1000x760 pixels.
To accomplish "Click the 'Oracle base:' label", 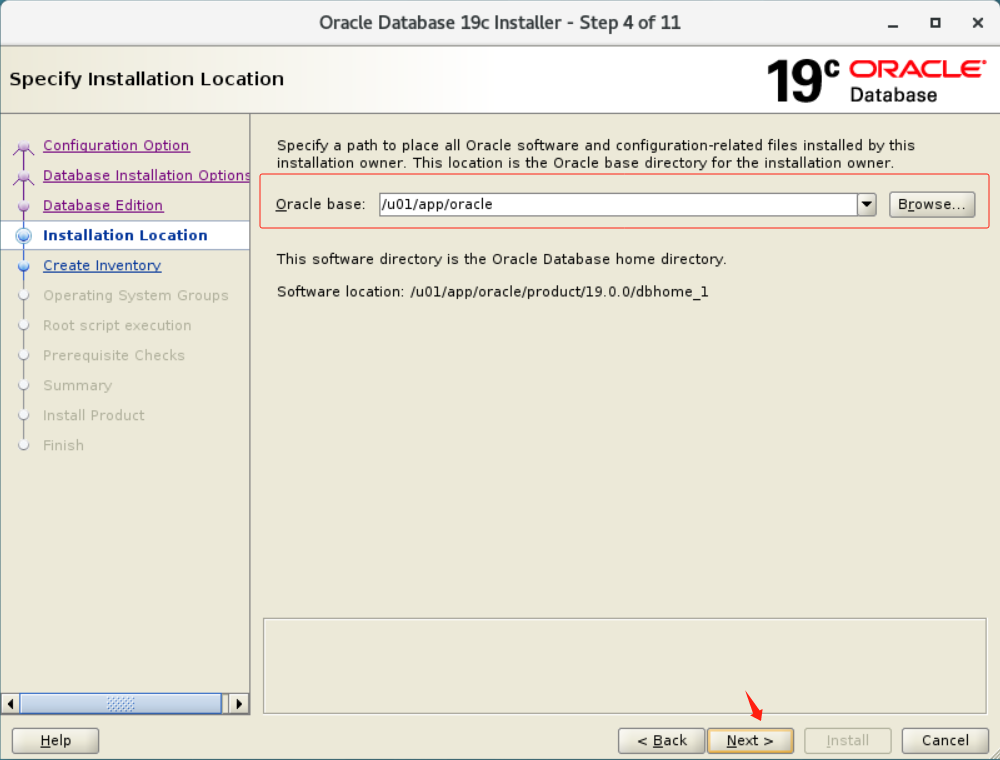I will pyautogui.click(x=320, y=204).
